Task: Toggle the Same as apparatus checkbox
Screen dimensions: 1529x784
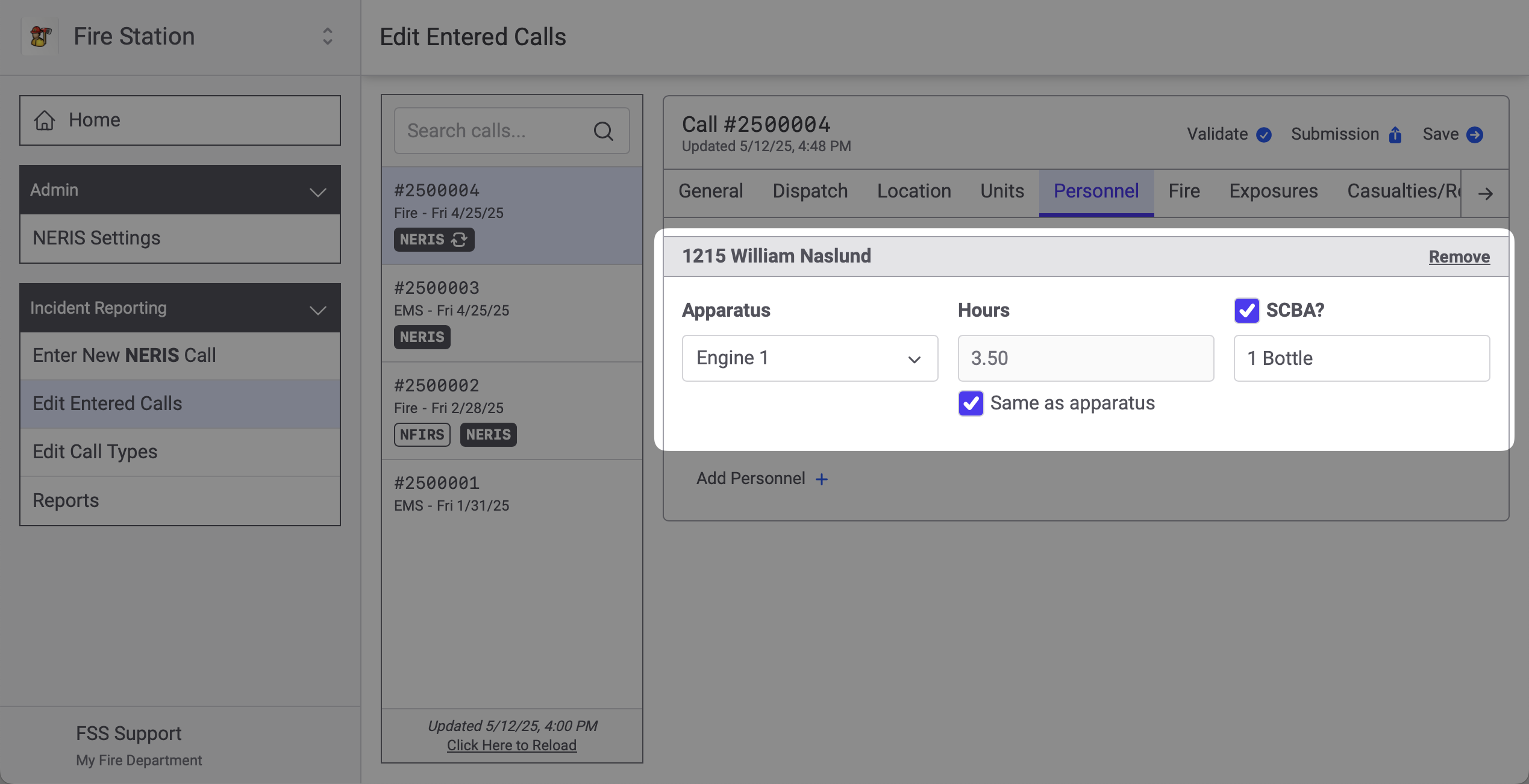Action: (971, 403)
